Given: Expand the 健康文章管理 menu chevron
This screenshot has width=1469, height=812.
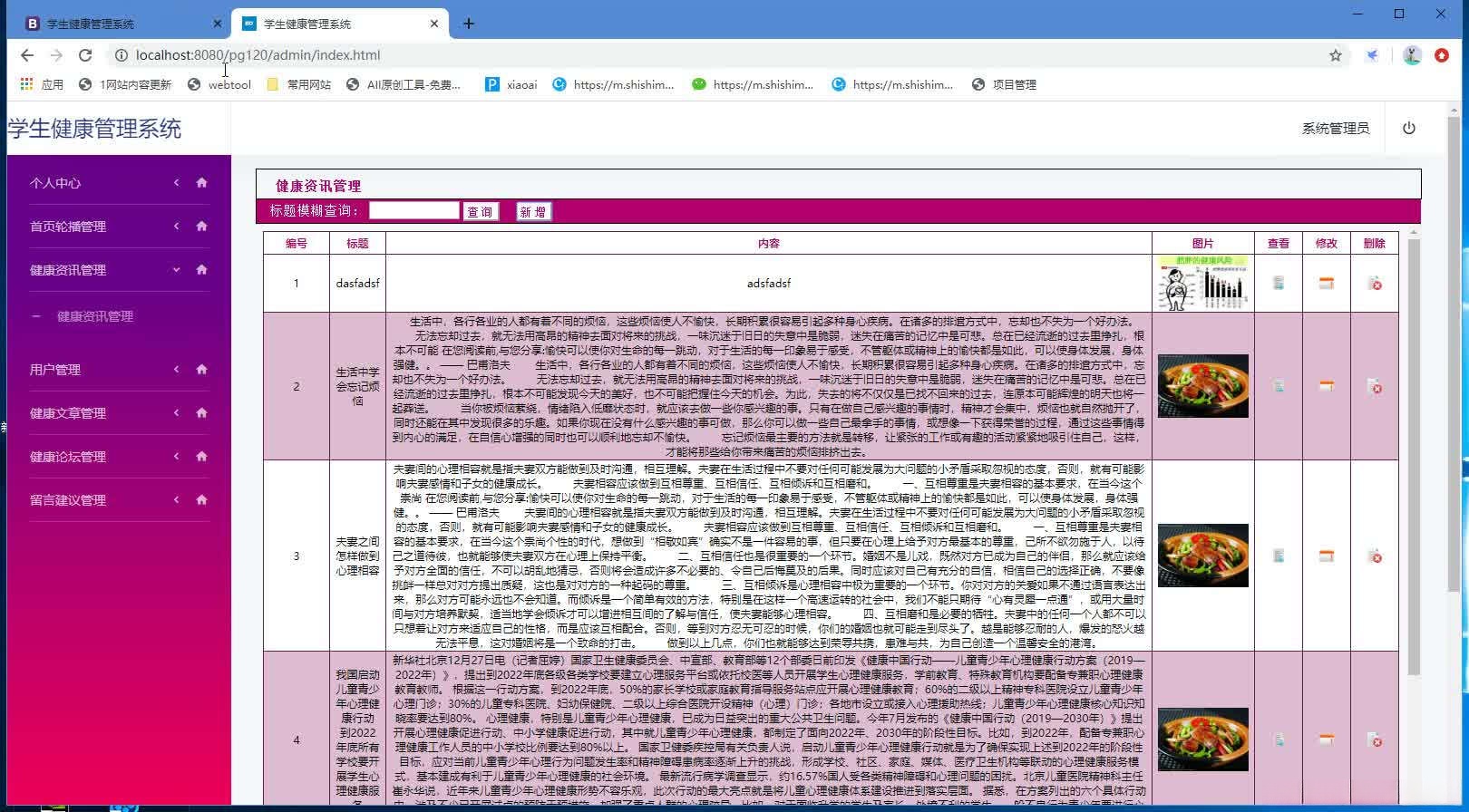Looking at the screenshot, I should [176, 412].
